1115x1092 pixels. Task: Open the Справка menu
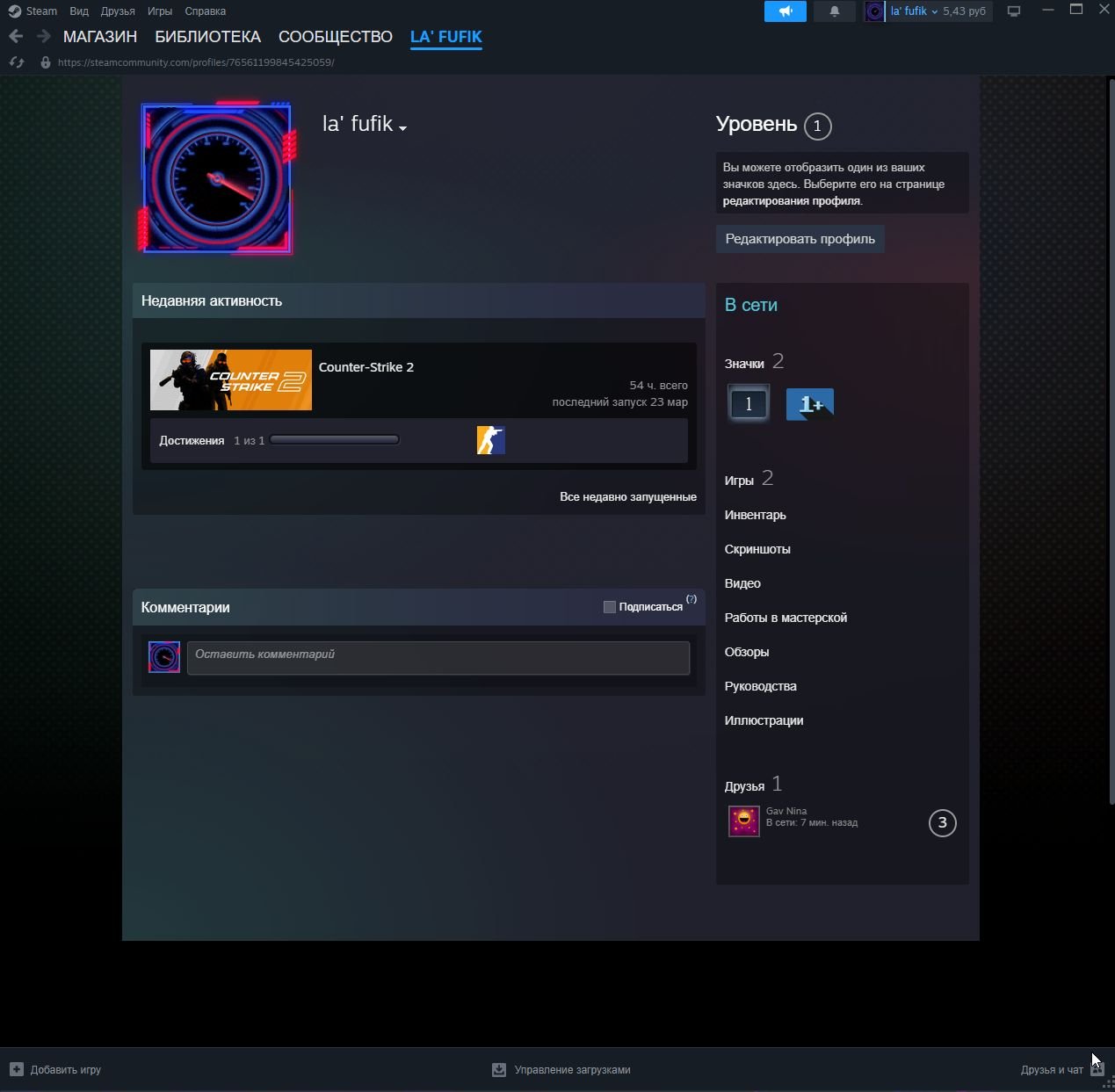pos(206,11)
